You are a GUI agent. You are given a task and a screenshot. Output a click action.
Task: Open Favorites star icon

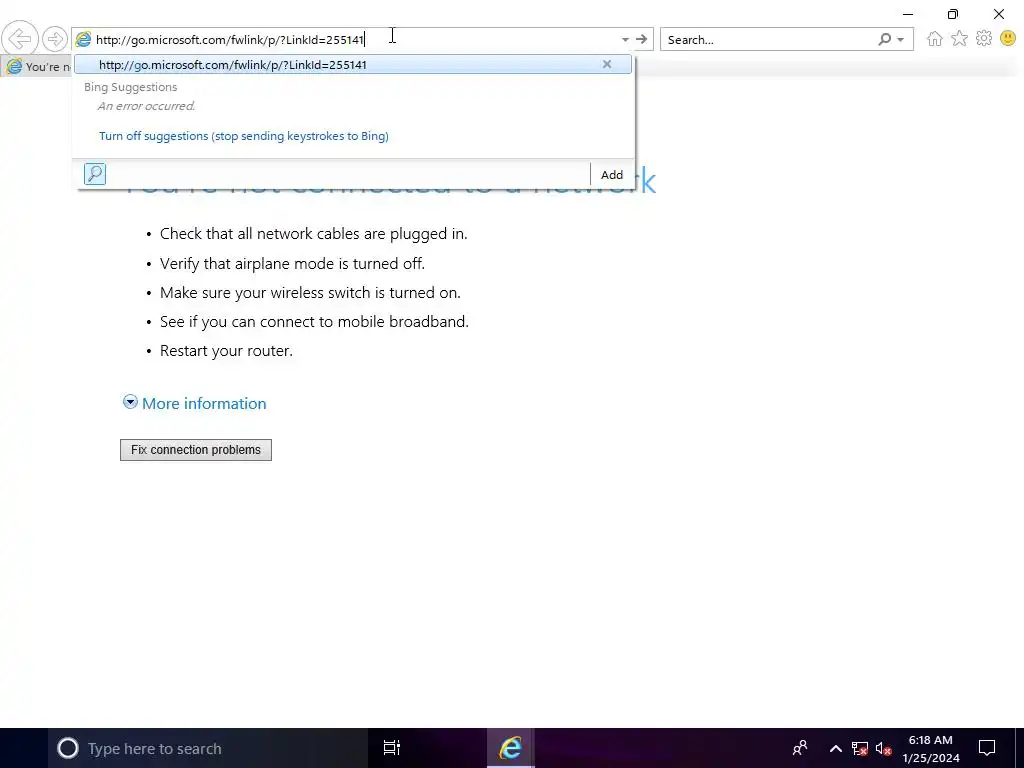click(x=959, y=39)
